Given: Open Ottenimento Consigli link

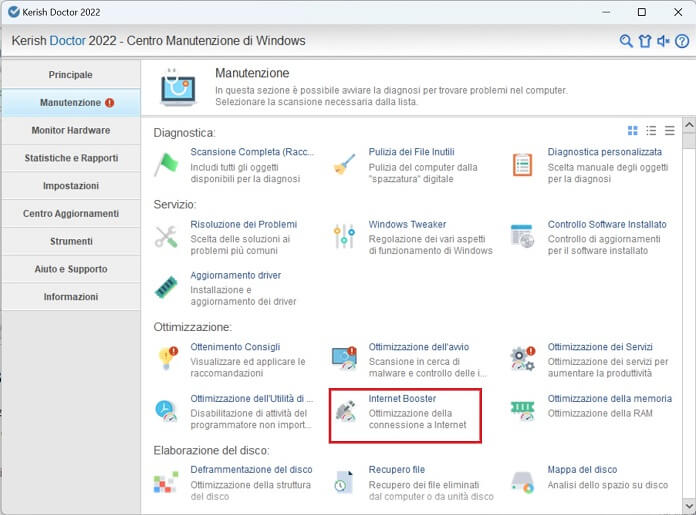Looking at the screenshot, I should coord(235,347).
